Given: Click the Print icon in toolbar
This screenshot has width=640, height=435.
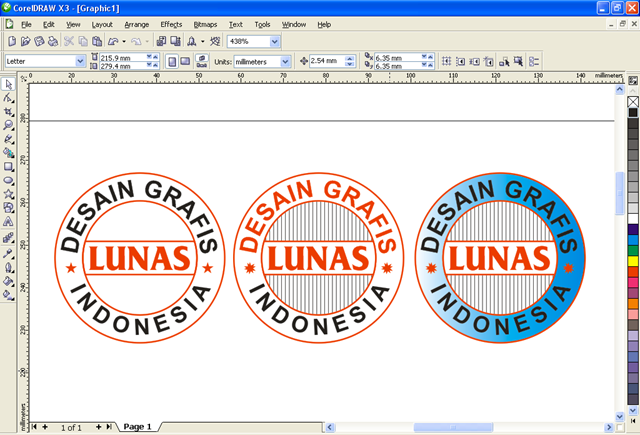Looking at the screenshot, I should click(x=52, y=42).
